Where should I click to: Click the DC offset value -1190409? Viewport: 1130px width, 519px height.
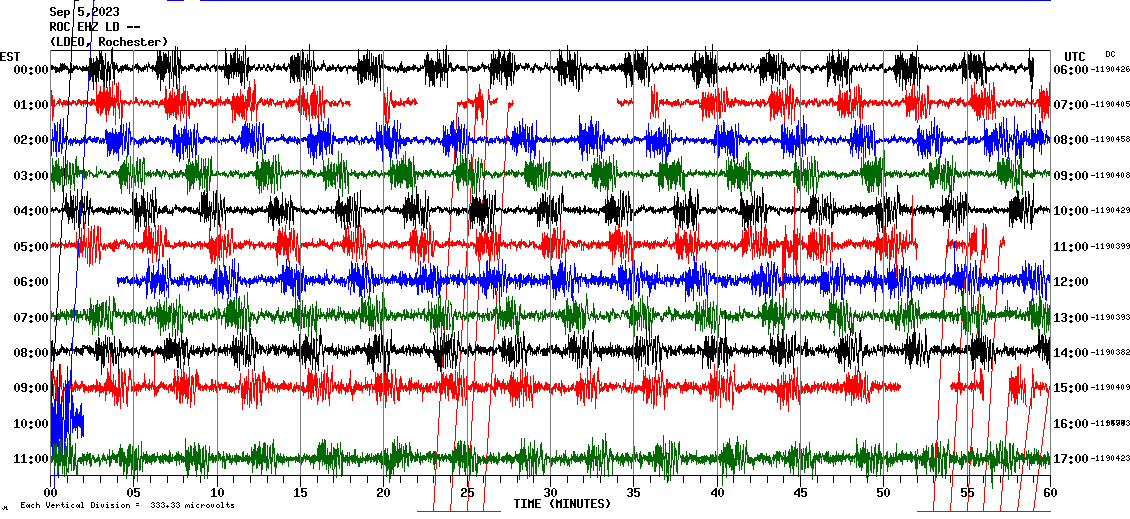coord(1109,388)
